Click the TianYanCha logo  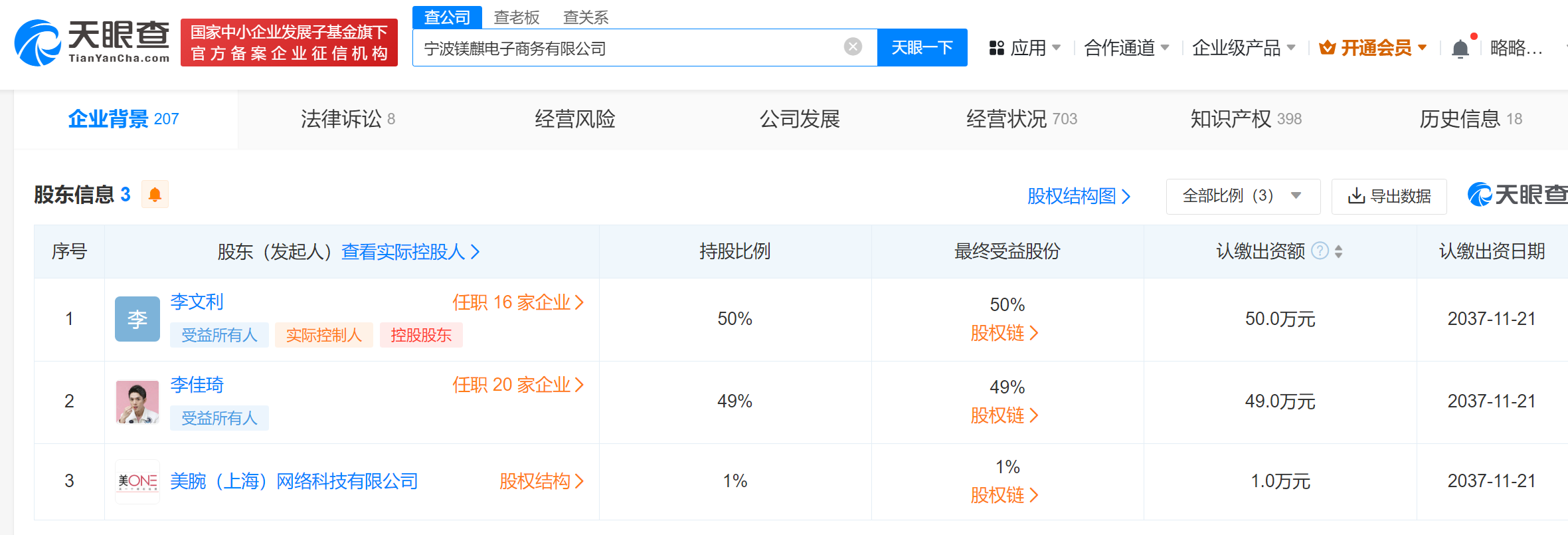tap(92, 43)
